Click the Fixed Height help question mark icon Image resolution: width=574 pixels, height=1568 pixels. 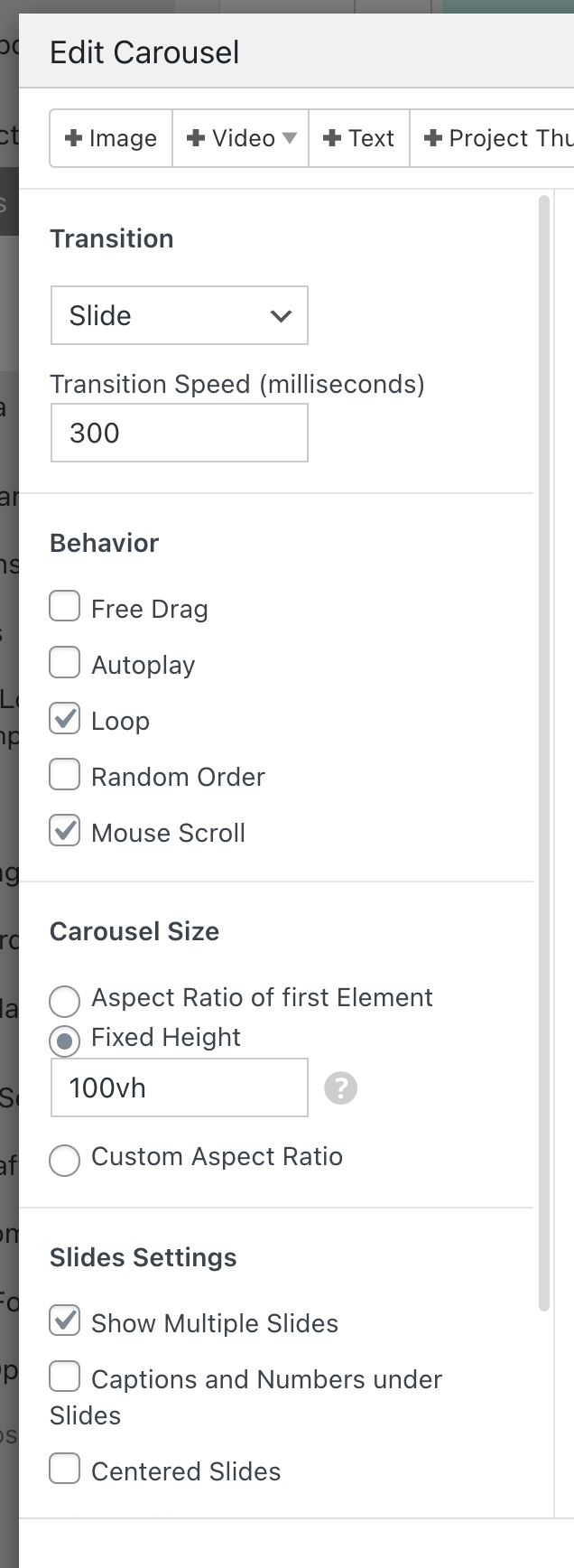pyautogui.click(x=341, y=1087)
